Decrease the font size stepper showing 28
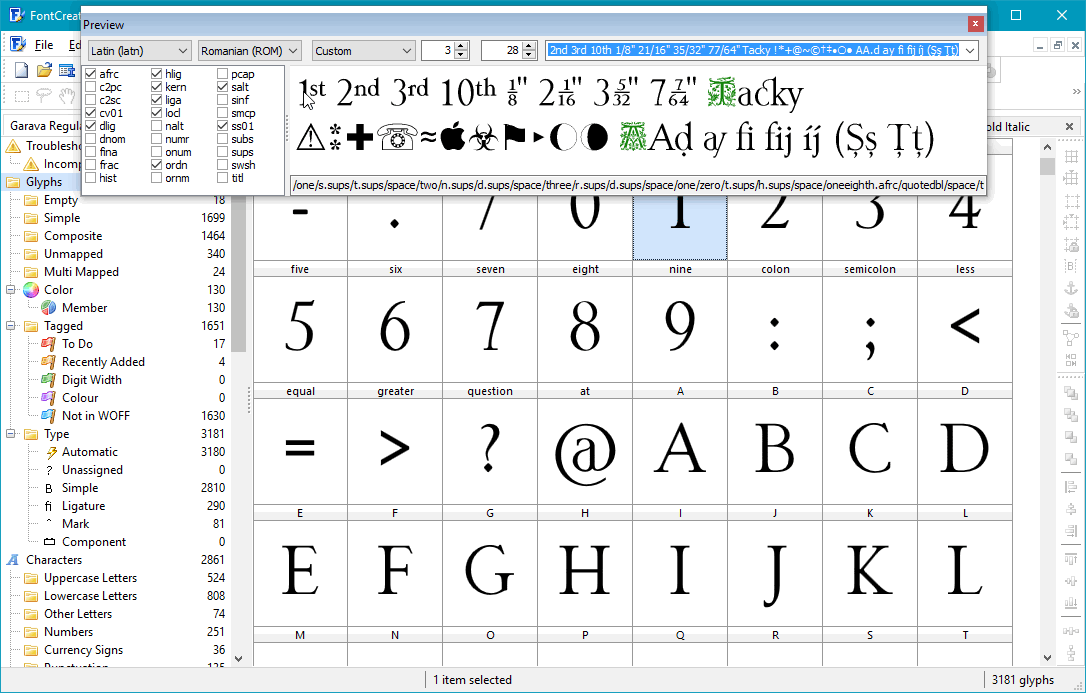1086x693 pixels. 529,55
